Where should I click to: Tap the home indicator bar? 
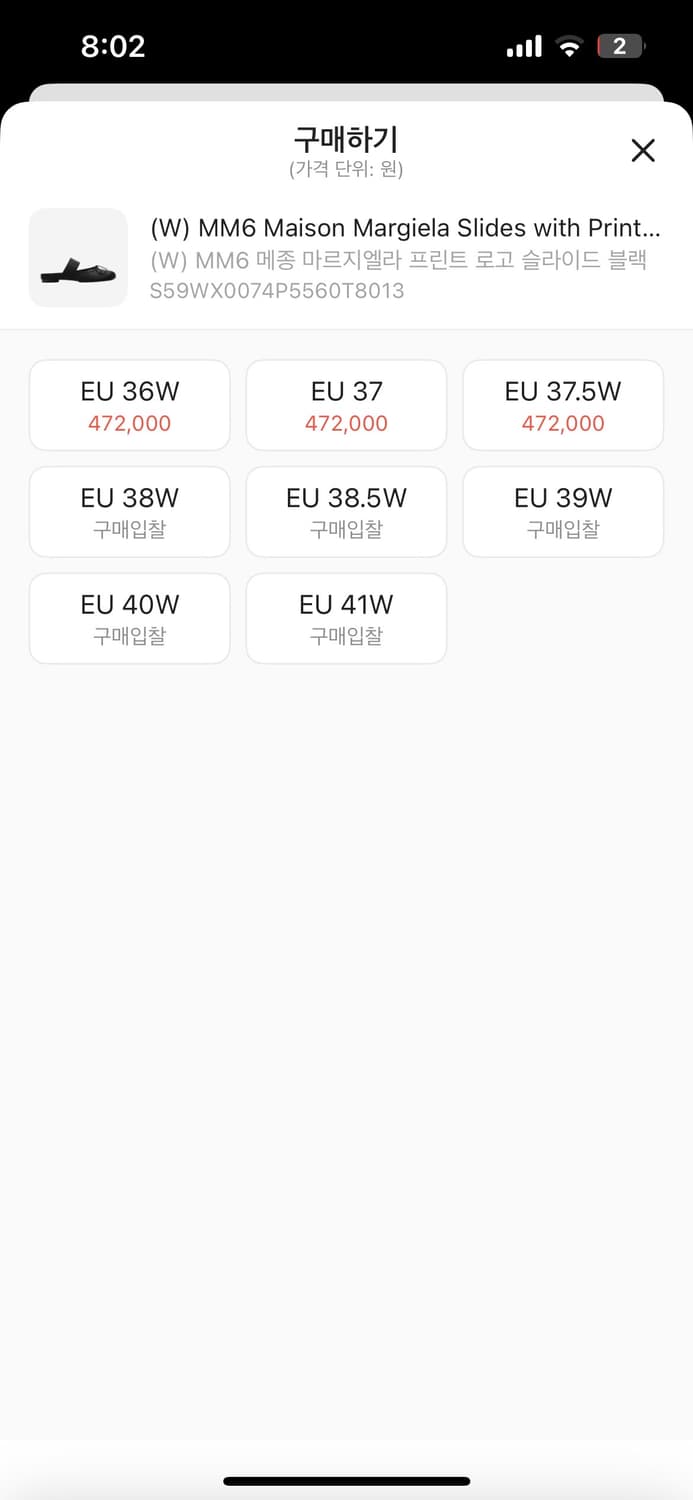coord(346,1481)
